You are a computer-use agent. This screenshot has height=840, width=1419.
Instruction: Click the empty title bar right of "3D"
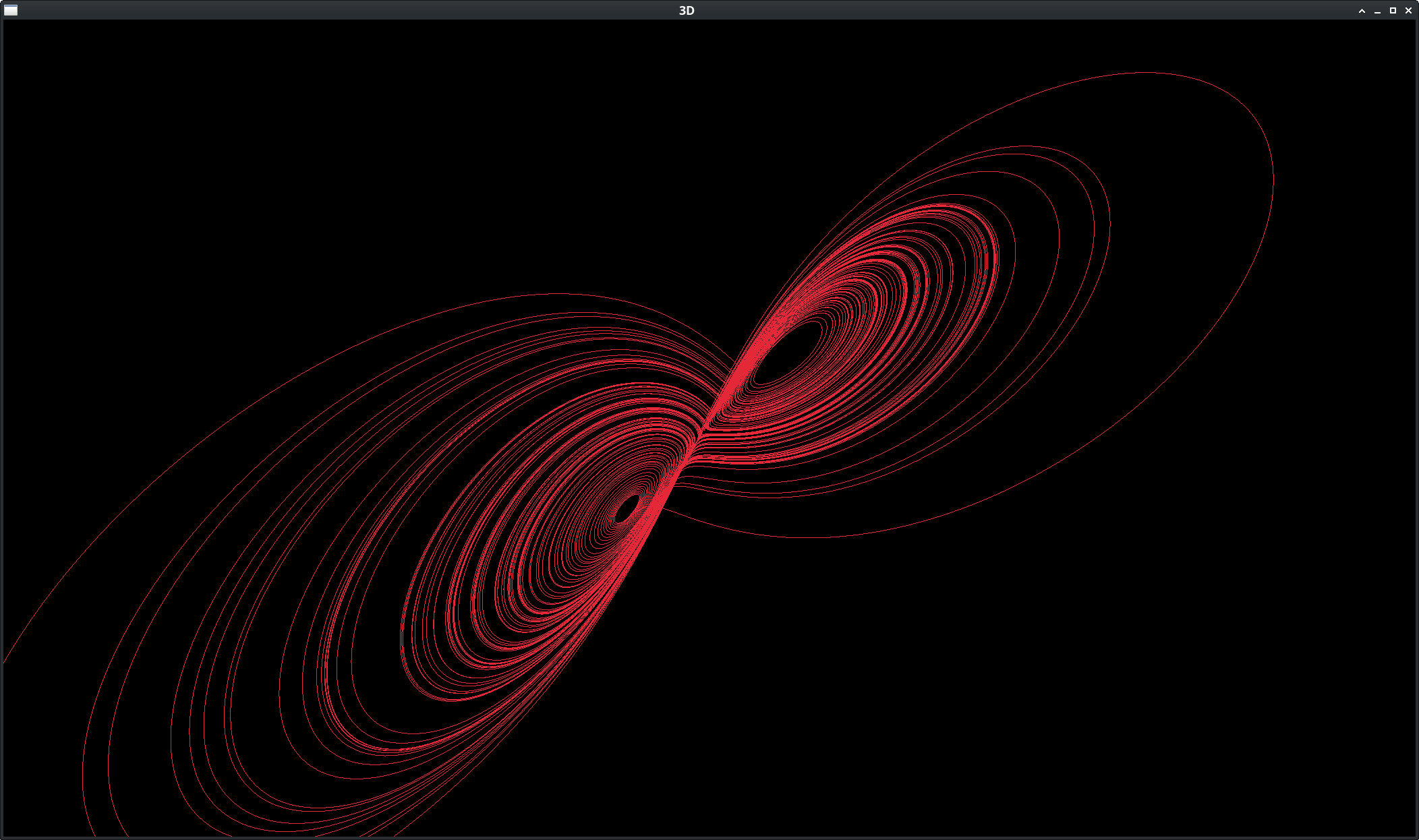(1012, 10)
